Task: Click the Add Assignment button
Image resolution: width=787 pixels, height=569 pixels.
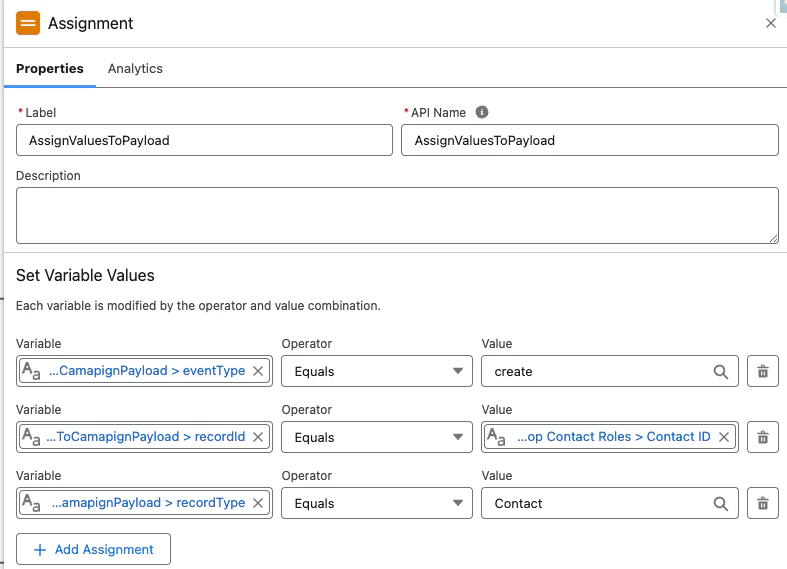Action: (x=93, y=549)
